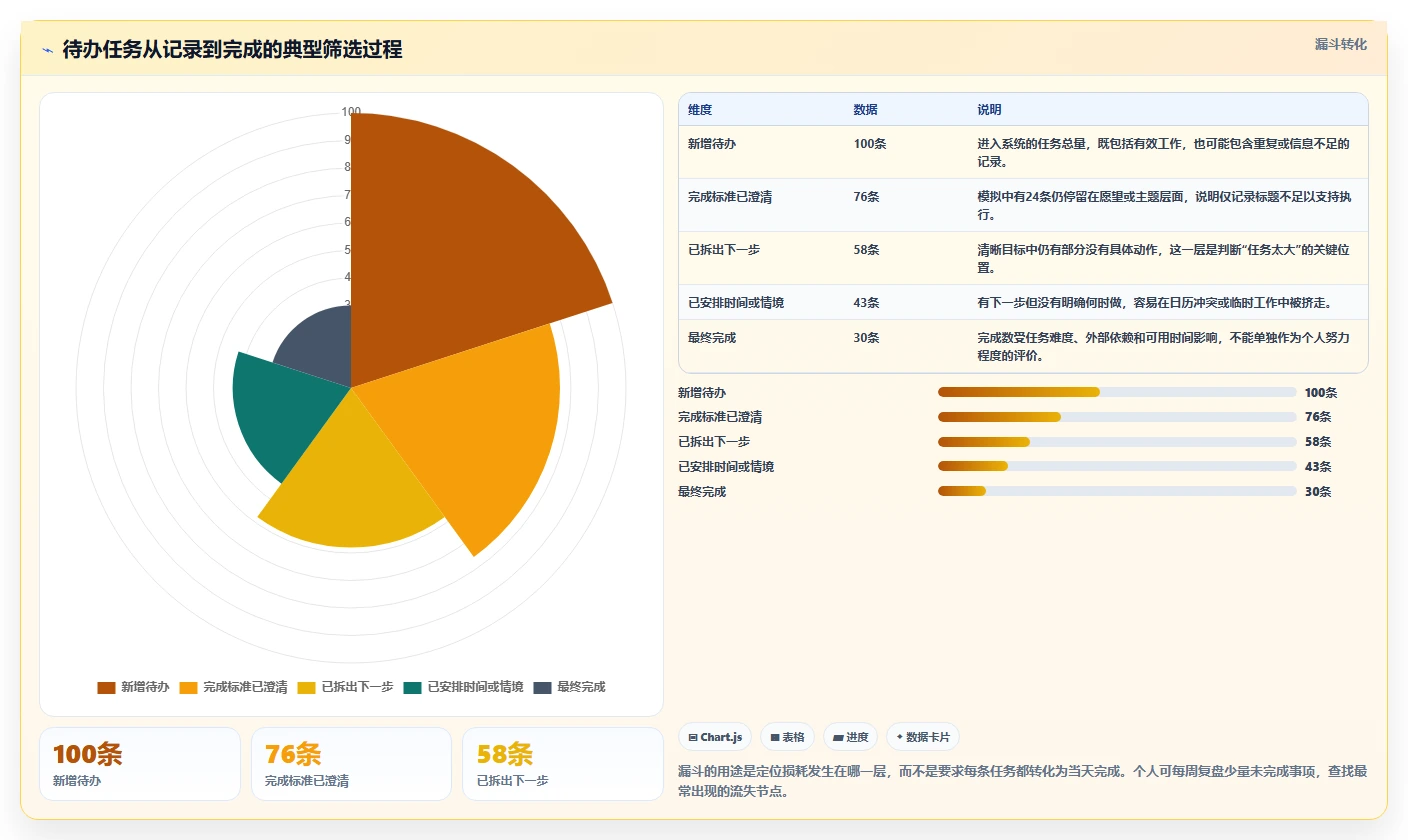Image resolution: width=1408 pixels, height=840 pixels.
Task: Select the 进度 tag
Action: coord(850,737)
